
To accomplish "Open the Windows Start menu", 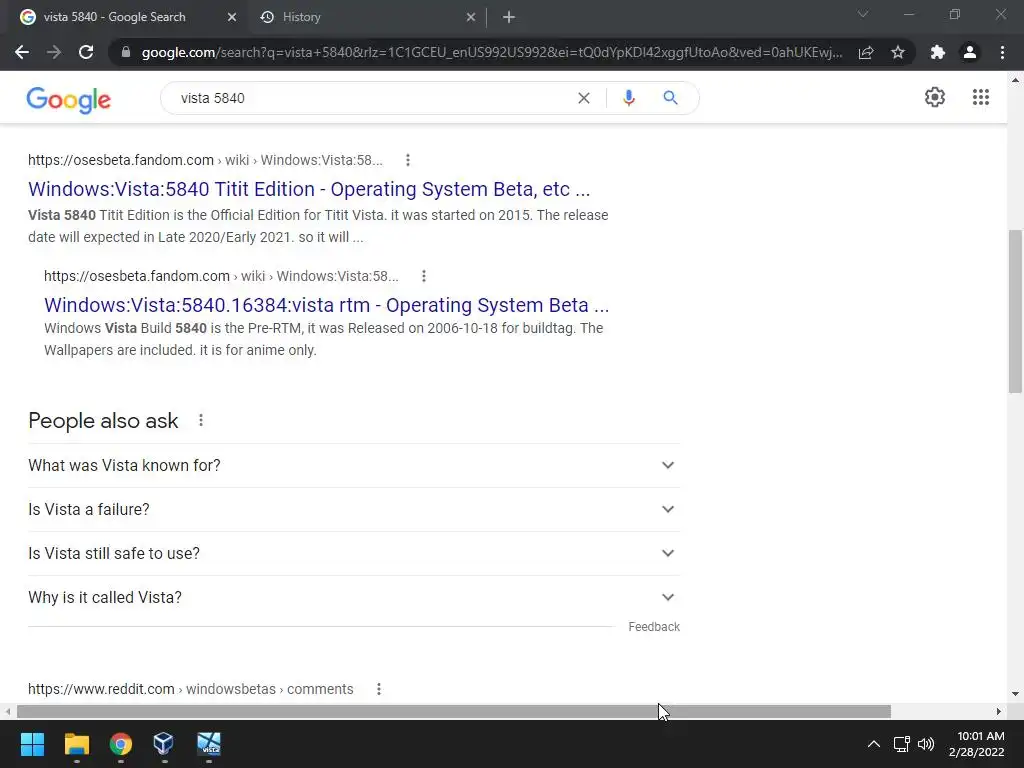I will pos(32,744).
